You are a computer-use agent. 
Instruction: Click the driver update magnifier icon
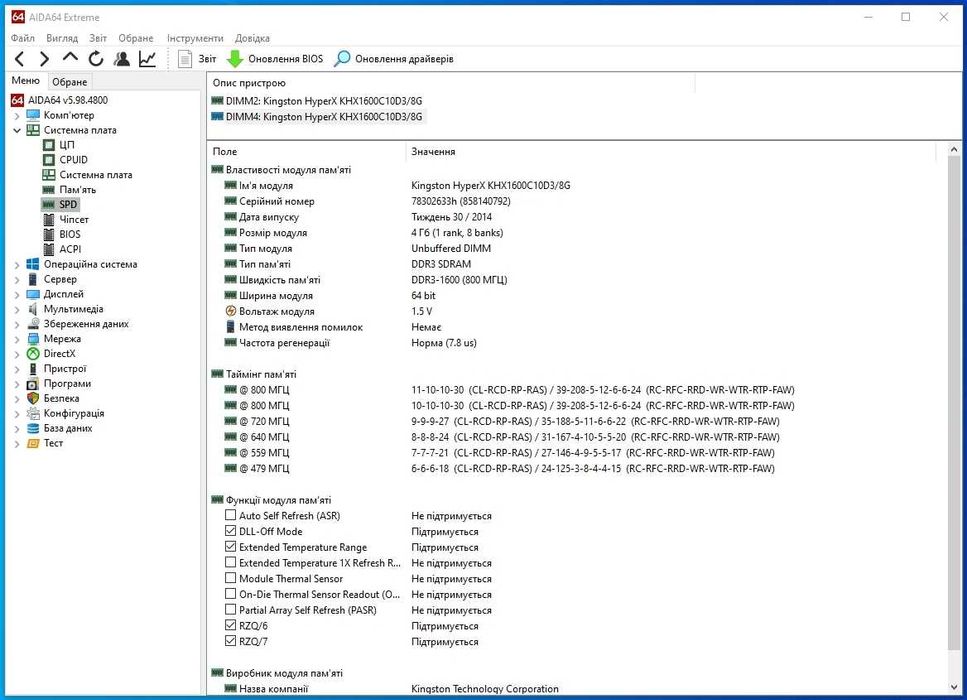point(342,59)
